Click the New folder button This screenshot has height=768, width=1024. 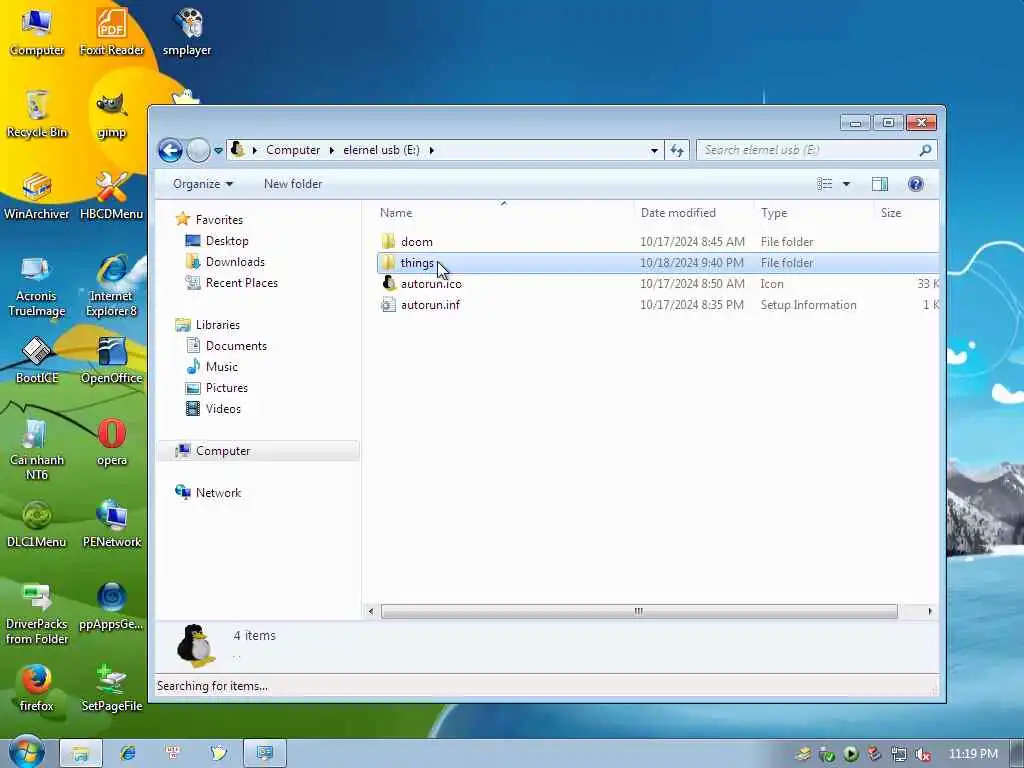point(293,184)
